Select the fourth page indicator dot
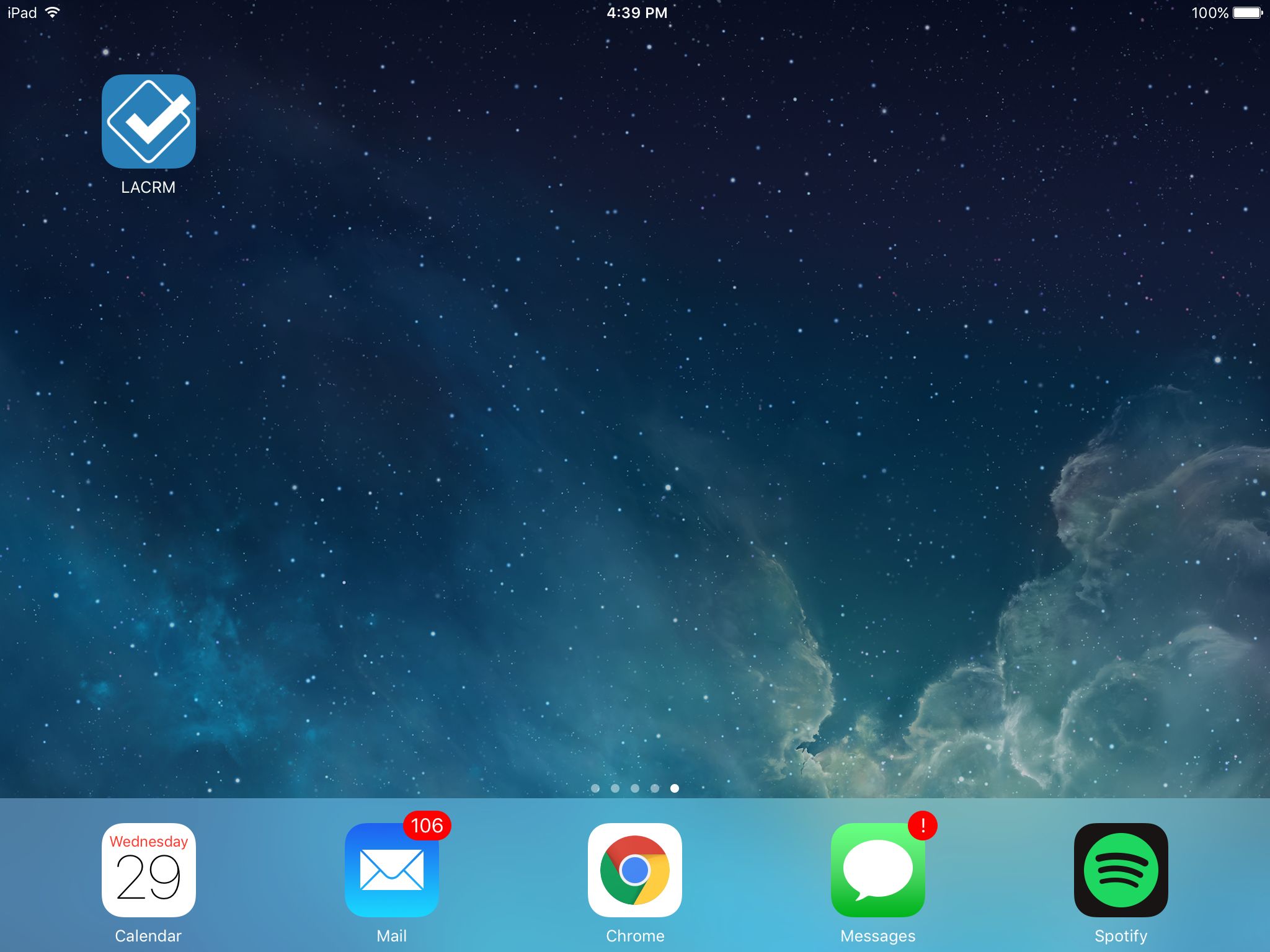The width and height of the screenshot is (1270, 952). tap(655, 788)
